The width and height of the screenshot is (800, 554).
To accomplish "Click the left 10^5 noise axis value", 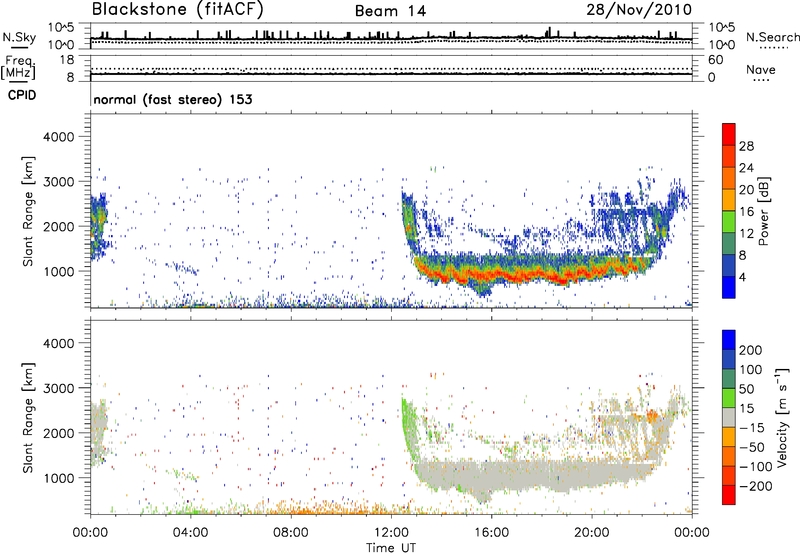I will pyautogui.click(x=61, y=28).
